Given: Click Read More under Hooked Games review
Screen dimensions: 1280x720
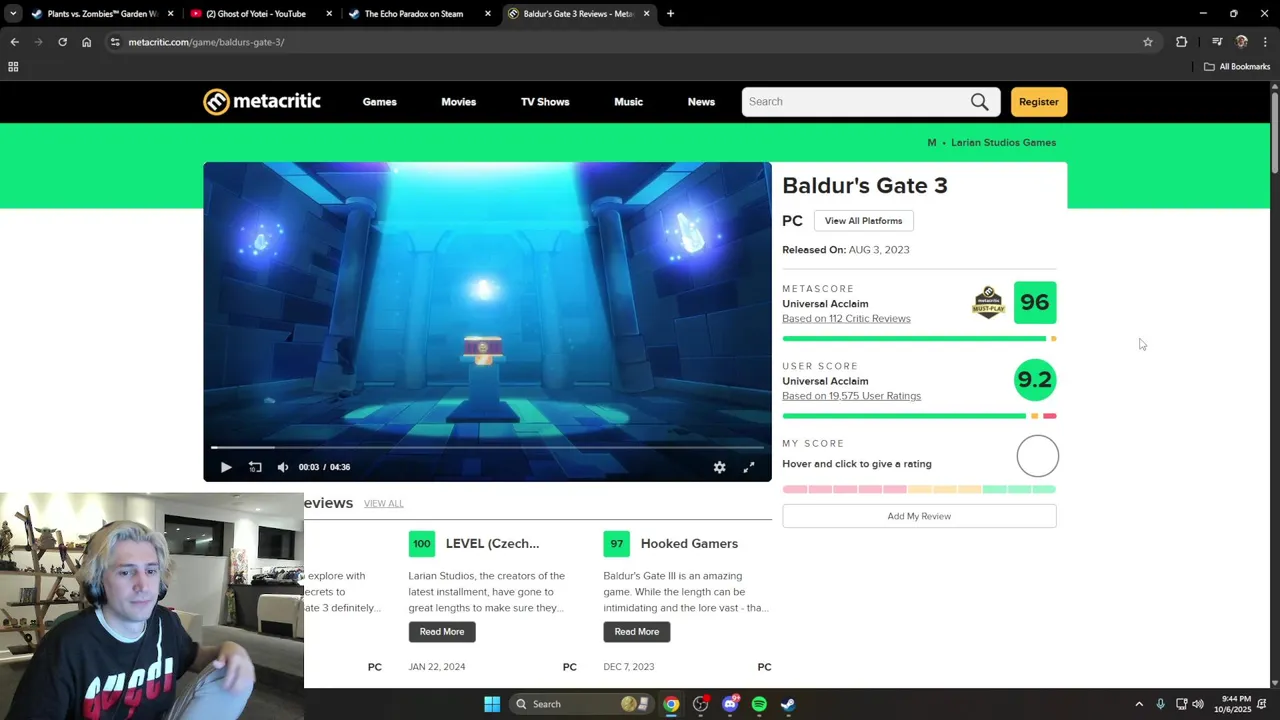Looking at the screenshot, I should (637, 632).
